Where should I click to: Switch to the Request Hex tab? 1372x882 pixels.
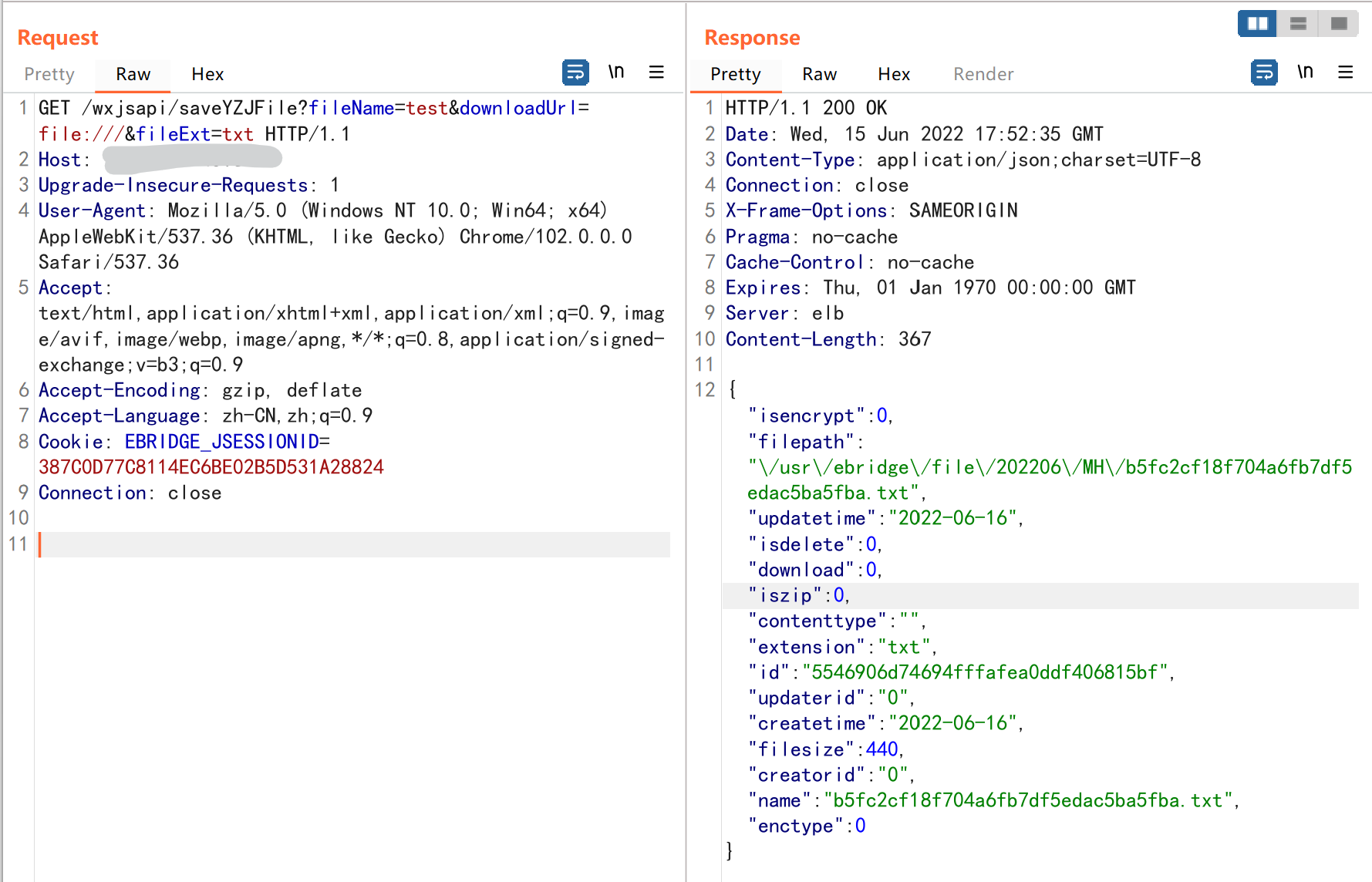(207, 74)
